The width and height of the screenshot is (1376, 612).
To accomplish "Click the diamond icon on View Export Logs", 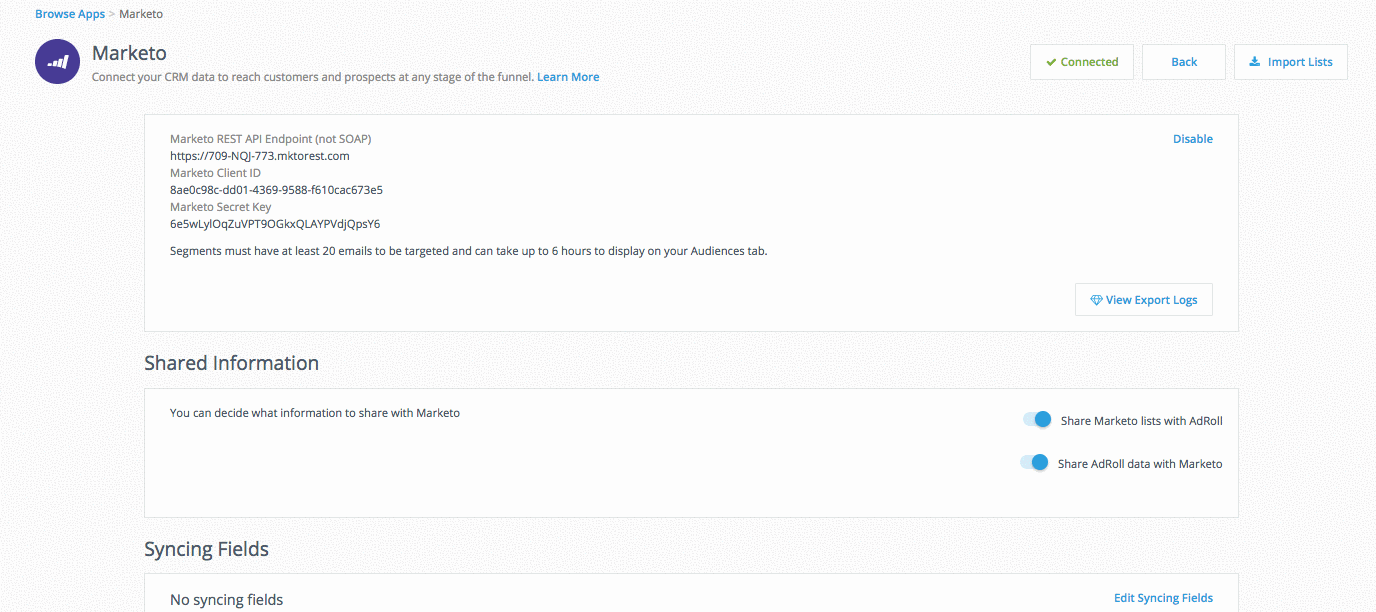I will pos(1096,300).
